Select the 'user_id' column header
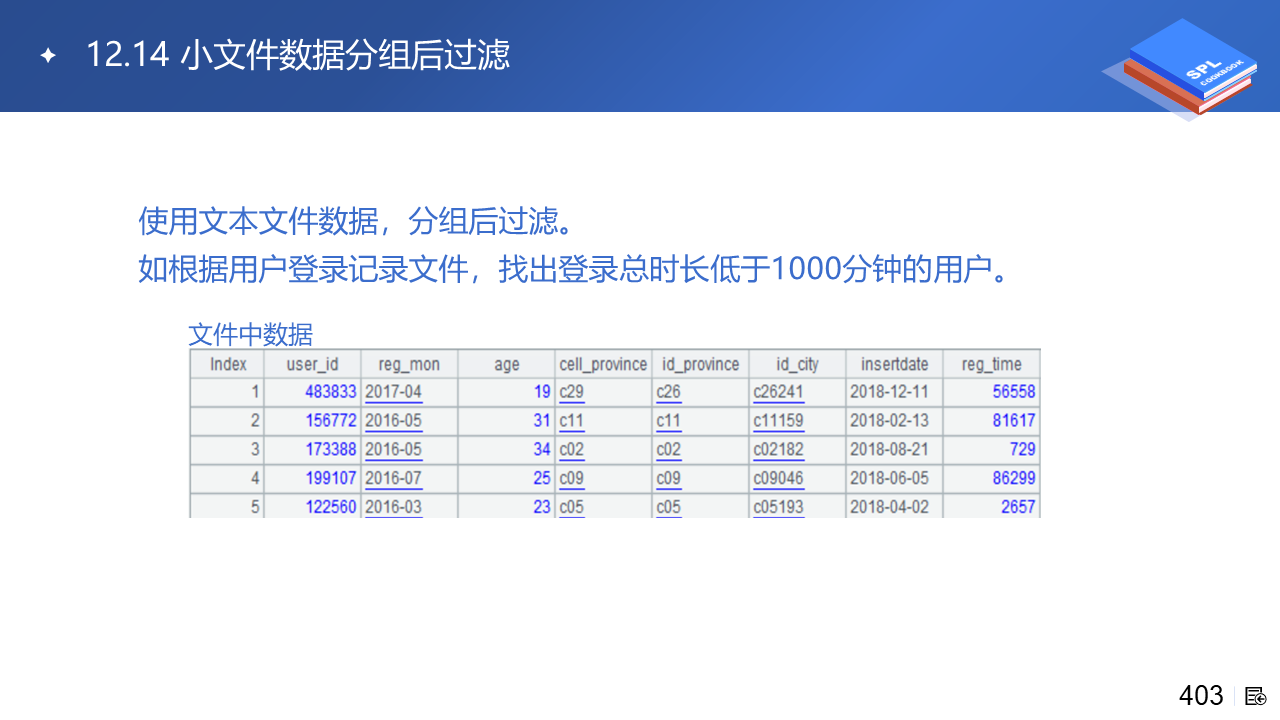 (312, 364)
